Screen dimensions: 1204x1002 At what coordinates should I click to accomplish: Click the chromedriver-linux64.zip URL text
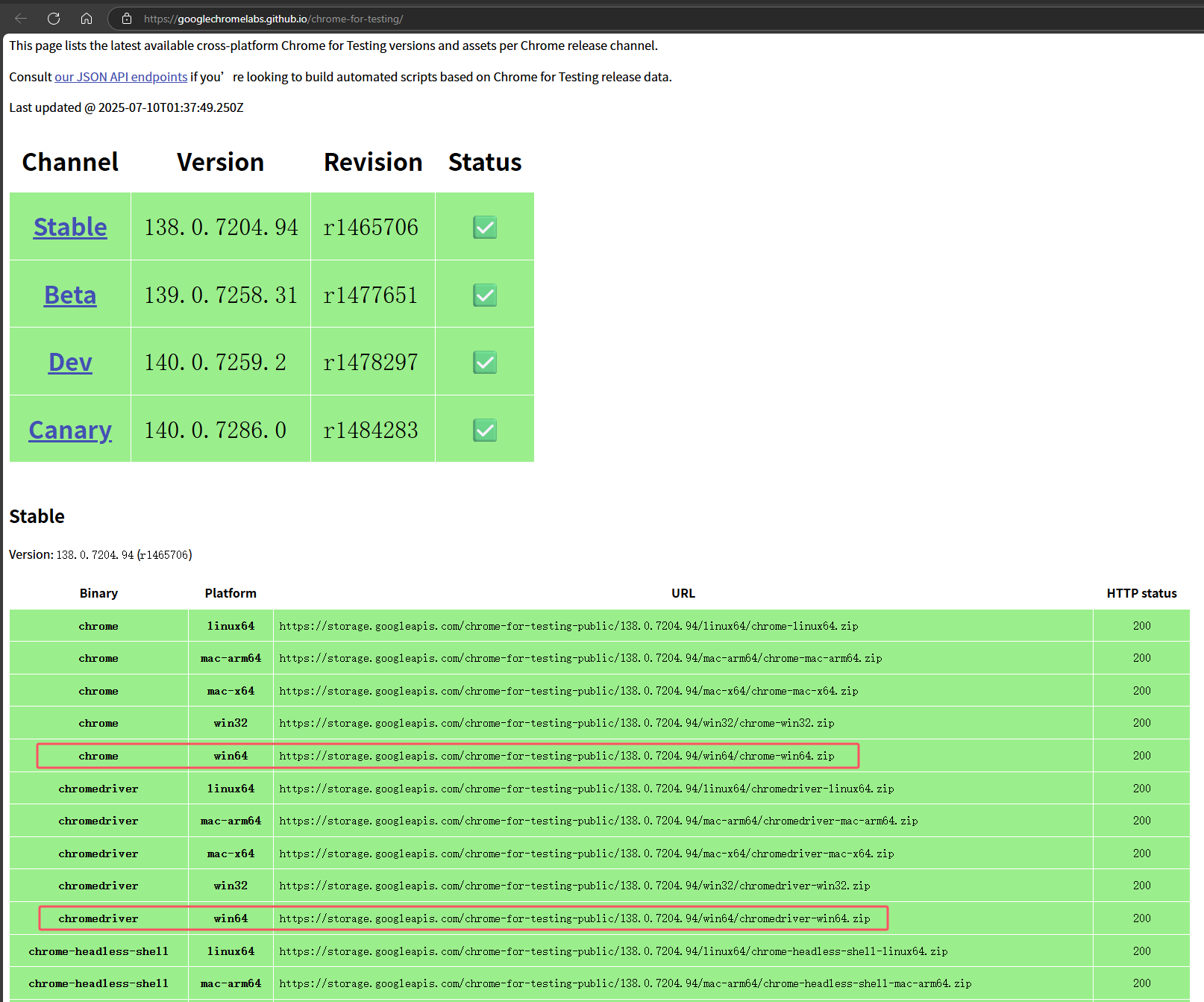click(x=586, y=789)
